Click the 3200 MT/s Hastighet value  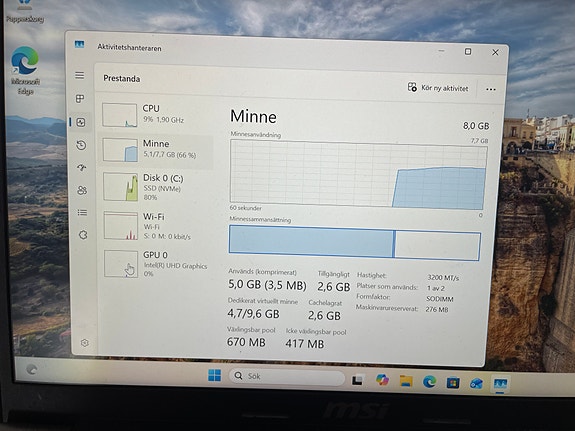point(443,277)
